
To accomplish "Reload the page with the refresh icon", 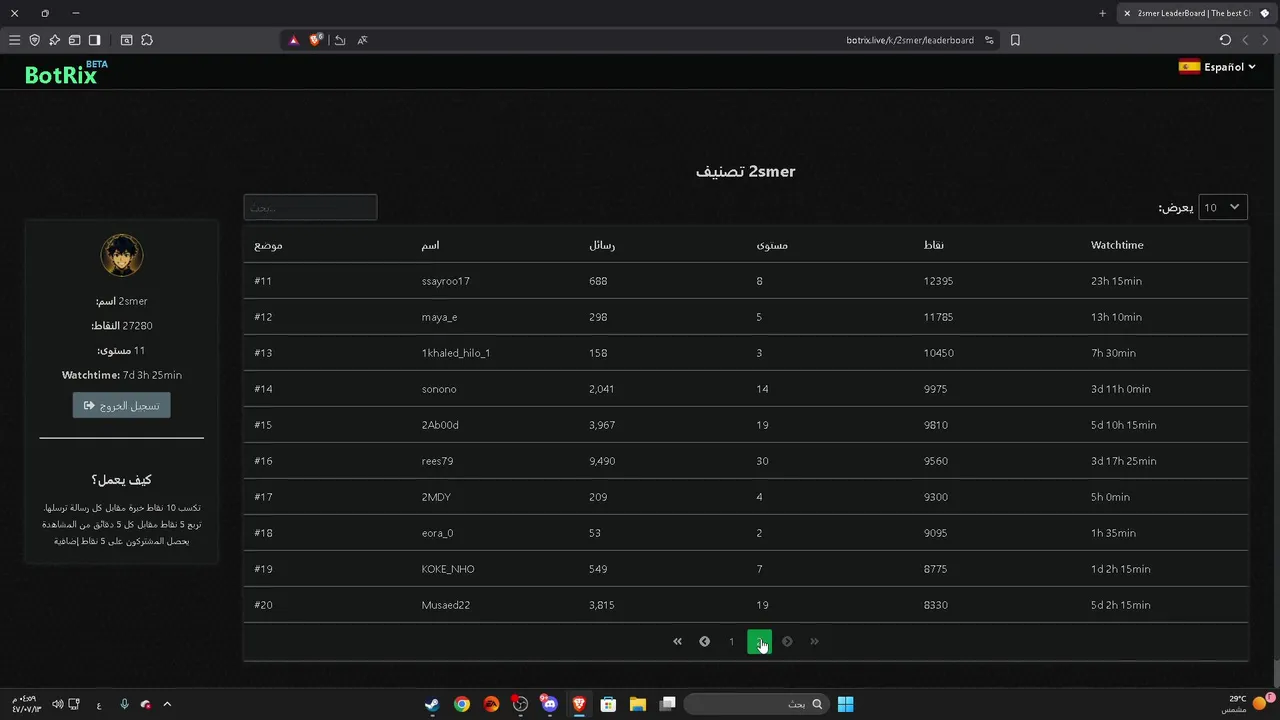I will [1225, 40].
